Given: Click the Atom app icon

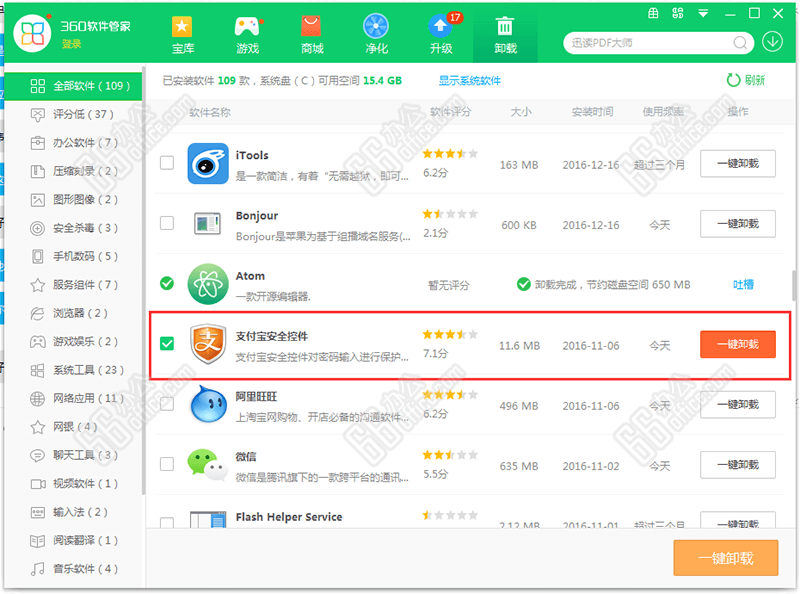Looking at the screenshot, I should (208, 284).
